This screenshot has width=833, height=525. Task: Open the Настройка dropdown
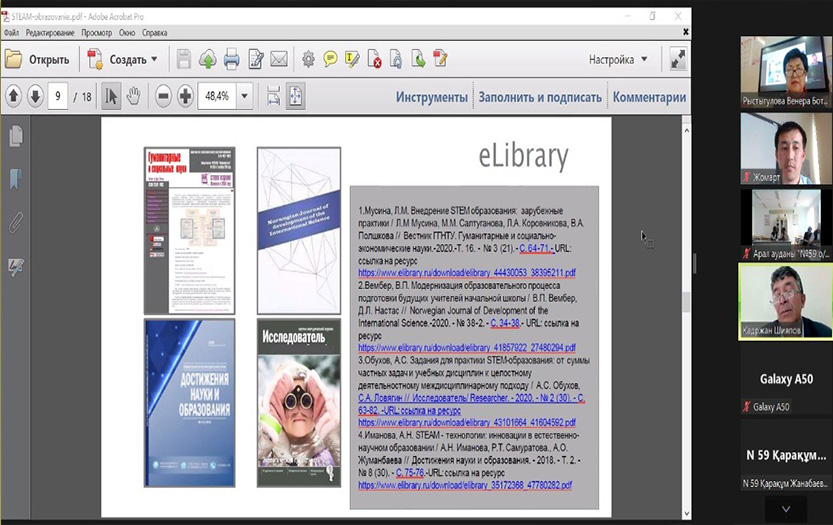coord(618,59)
